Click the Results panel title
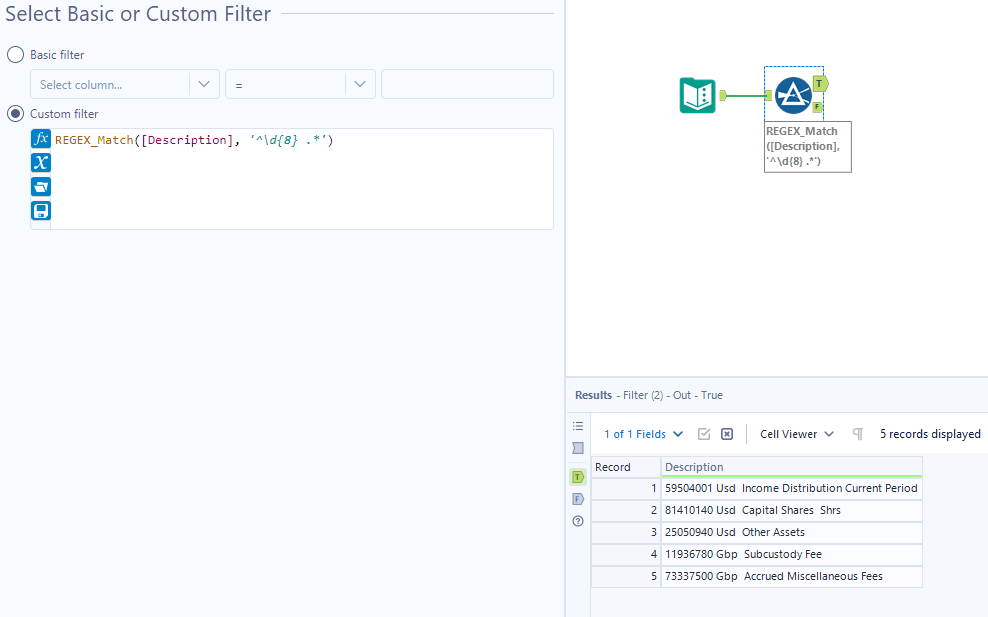 tap(593, 395)
